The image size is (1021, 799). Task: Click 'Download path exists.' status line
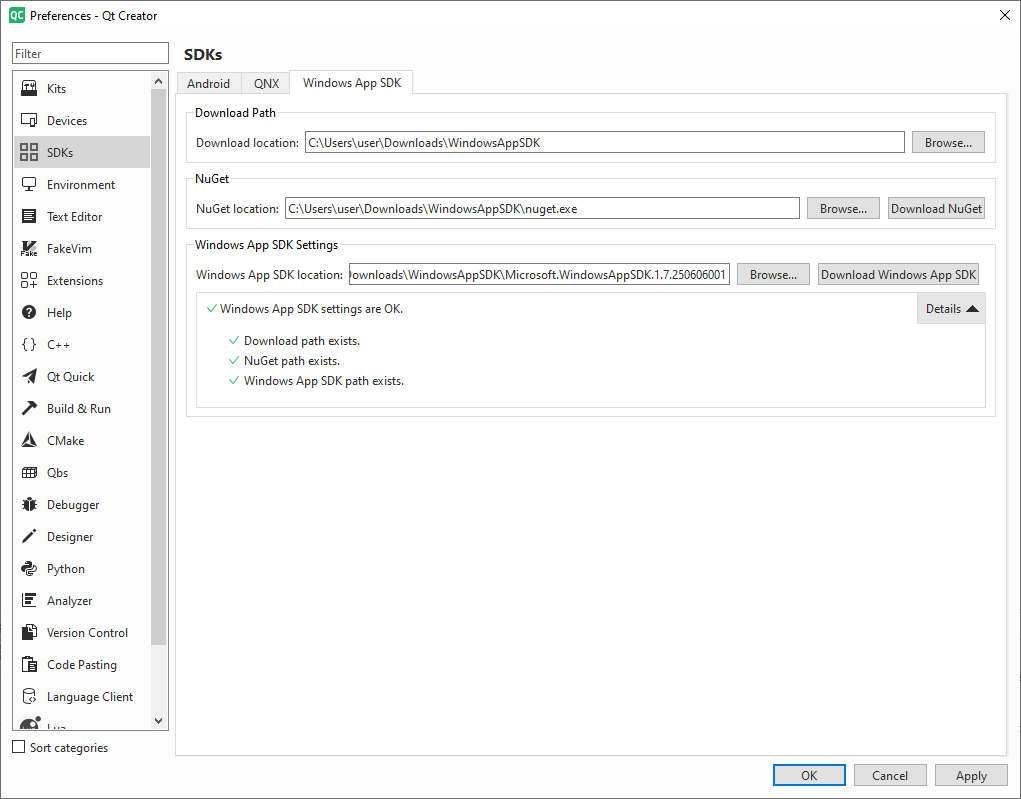301,341
